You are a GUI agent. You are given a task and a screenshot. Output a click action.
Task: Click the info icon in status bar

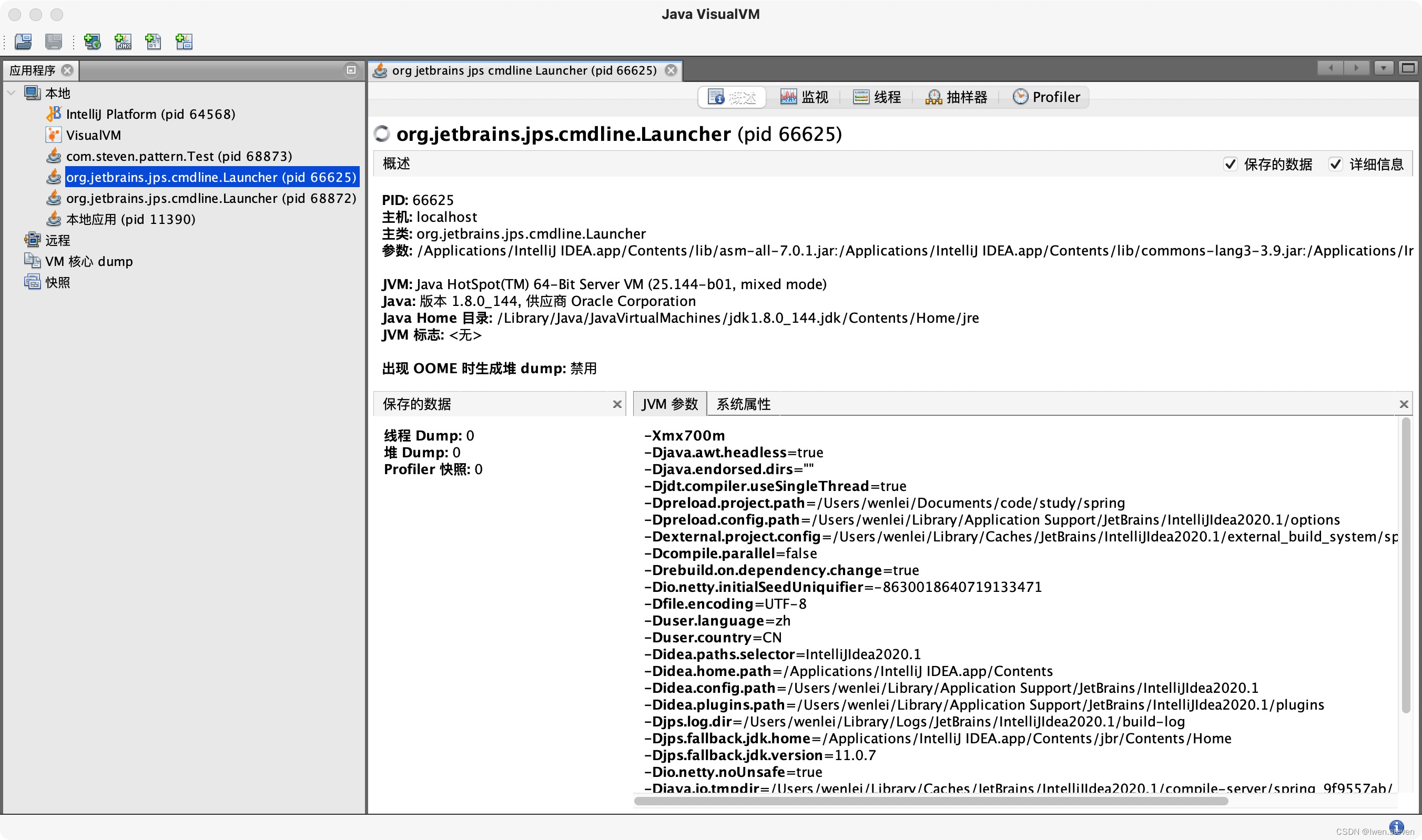coord(1397,827)
